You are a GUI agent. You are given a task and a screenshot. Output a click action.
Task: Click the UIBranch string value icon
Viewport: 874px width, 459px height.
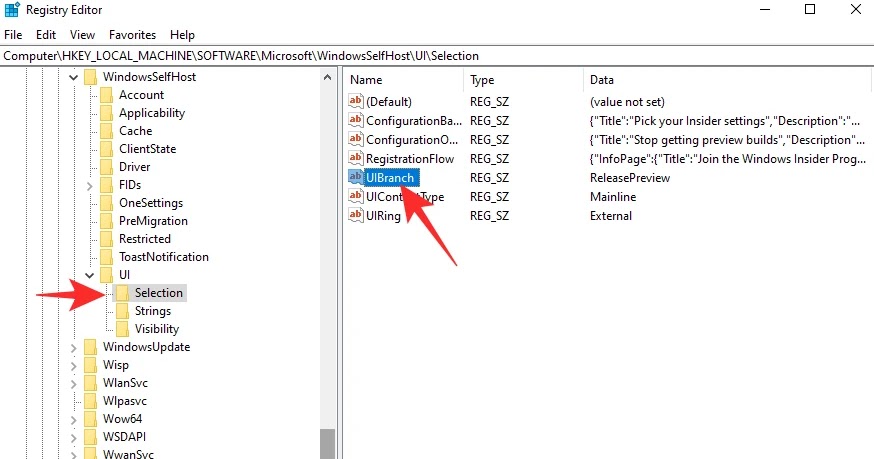[x=356, y=177]
